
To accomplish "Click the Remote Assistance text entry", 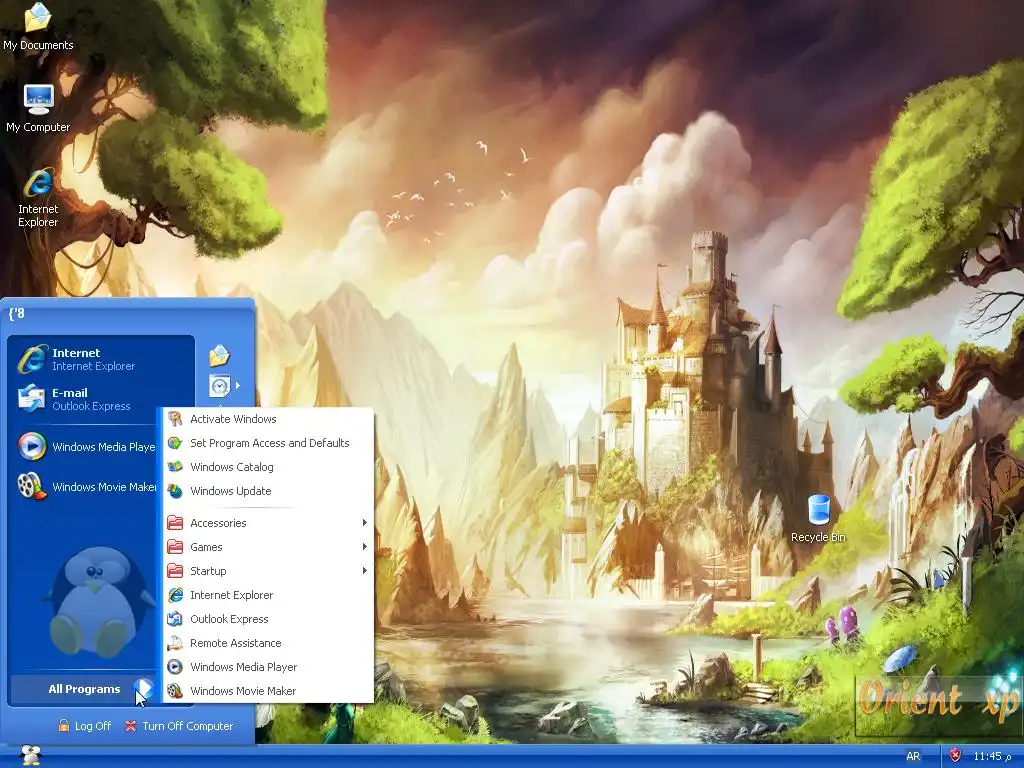I will 236,643.
